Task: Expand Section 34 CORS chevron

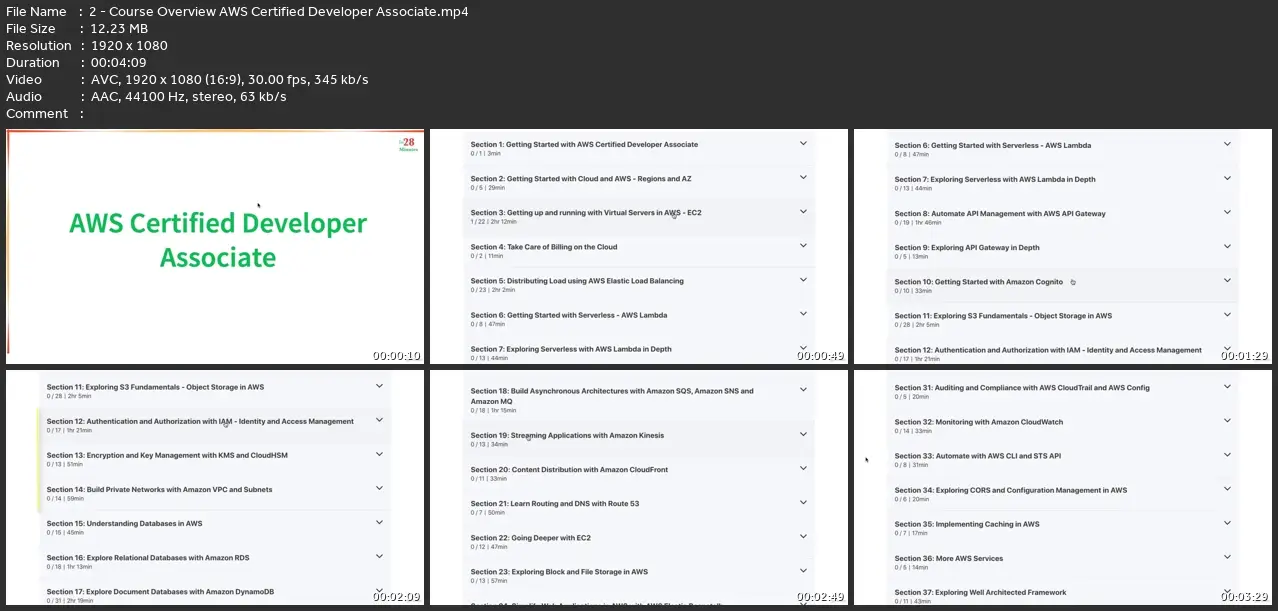Action: (1227, 490)
